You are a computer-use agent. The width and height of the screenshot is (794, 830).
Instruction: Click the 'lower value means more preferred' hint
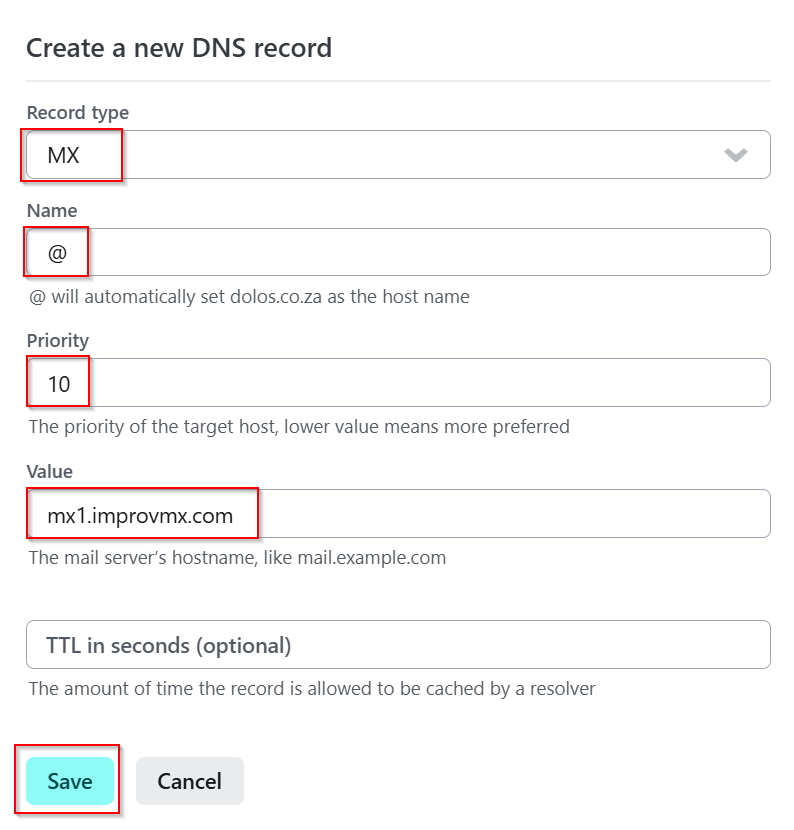pyautogui.click(x=427, y=427)
